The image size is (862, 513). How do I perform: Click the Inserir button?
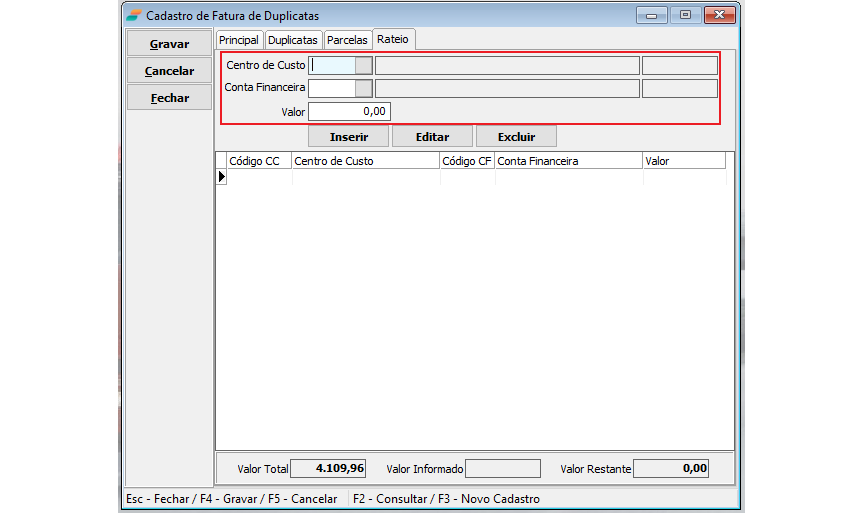(x=349, y=137)
